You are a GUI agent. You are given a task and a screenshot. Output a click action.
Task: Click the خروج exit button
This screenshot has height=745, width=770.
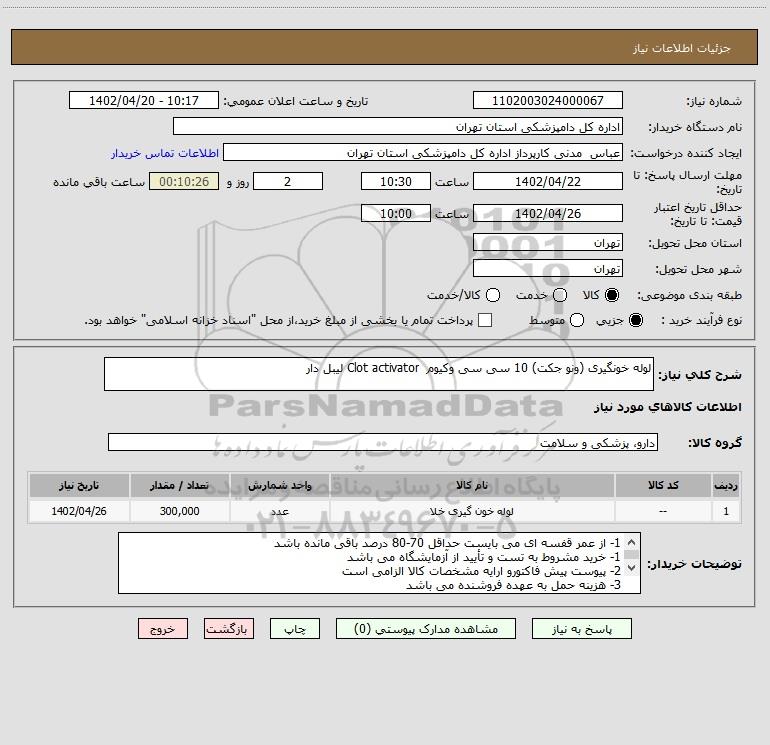tap(163, 629)
